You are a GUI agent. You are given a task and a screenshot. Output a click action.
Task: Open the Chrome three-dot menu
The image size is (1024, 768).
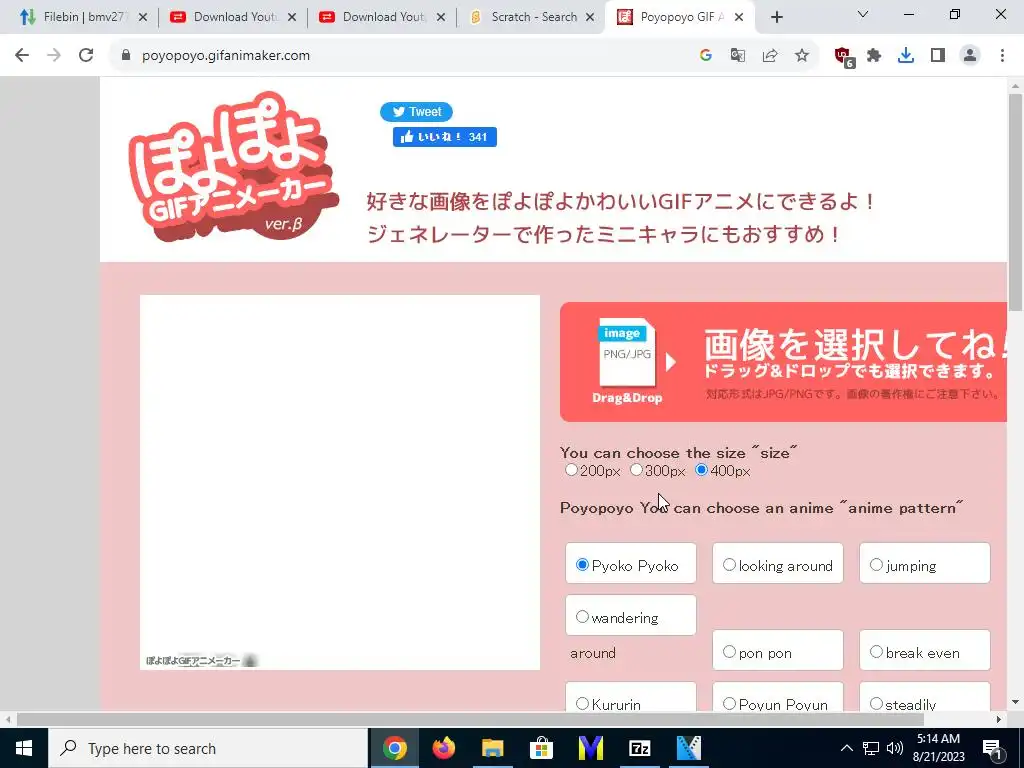[1002, 56]
